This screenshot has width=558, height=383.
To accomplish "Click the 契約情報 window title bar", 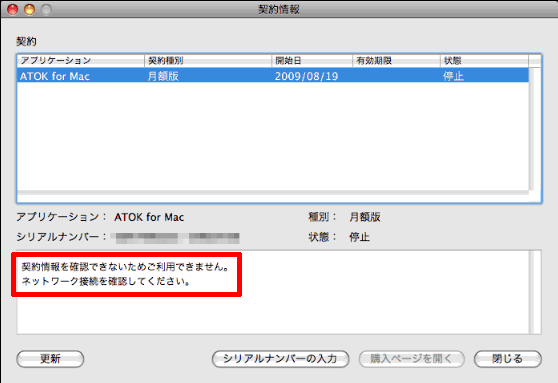I will pyautogui.click(x=279, y=9).
